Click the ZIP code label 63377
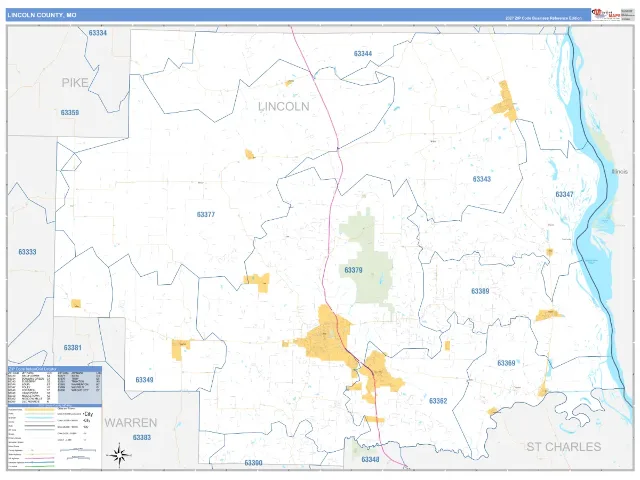The image size is (640, 480). pos(206,214)
